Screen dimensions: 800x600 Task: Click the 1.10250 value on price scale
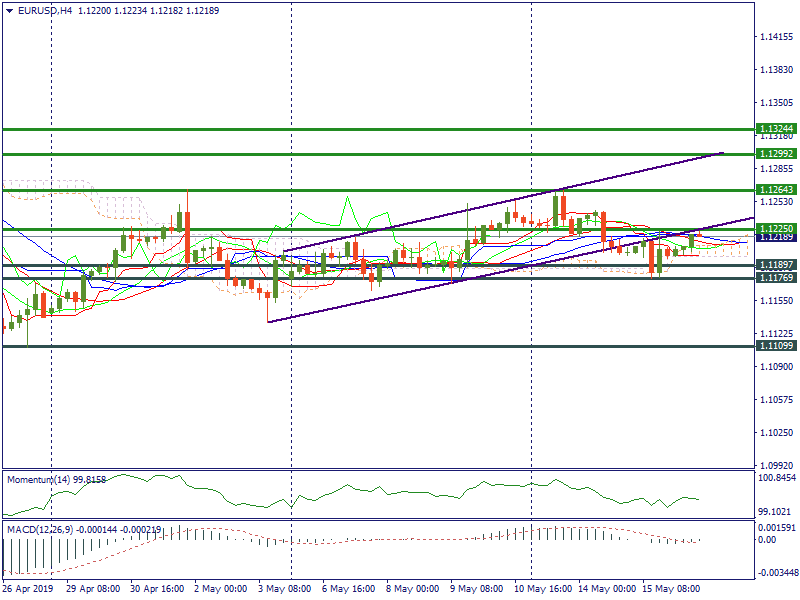click(x=776, y=433)
